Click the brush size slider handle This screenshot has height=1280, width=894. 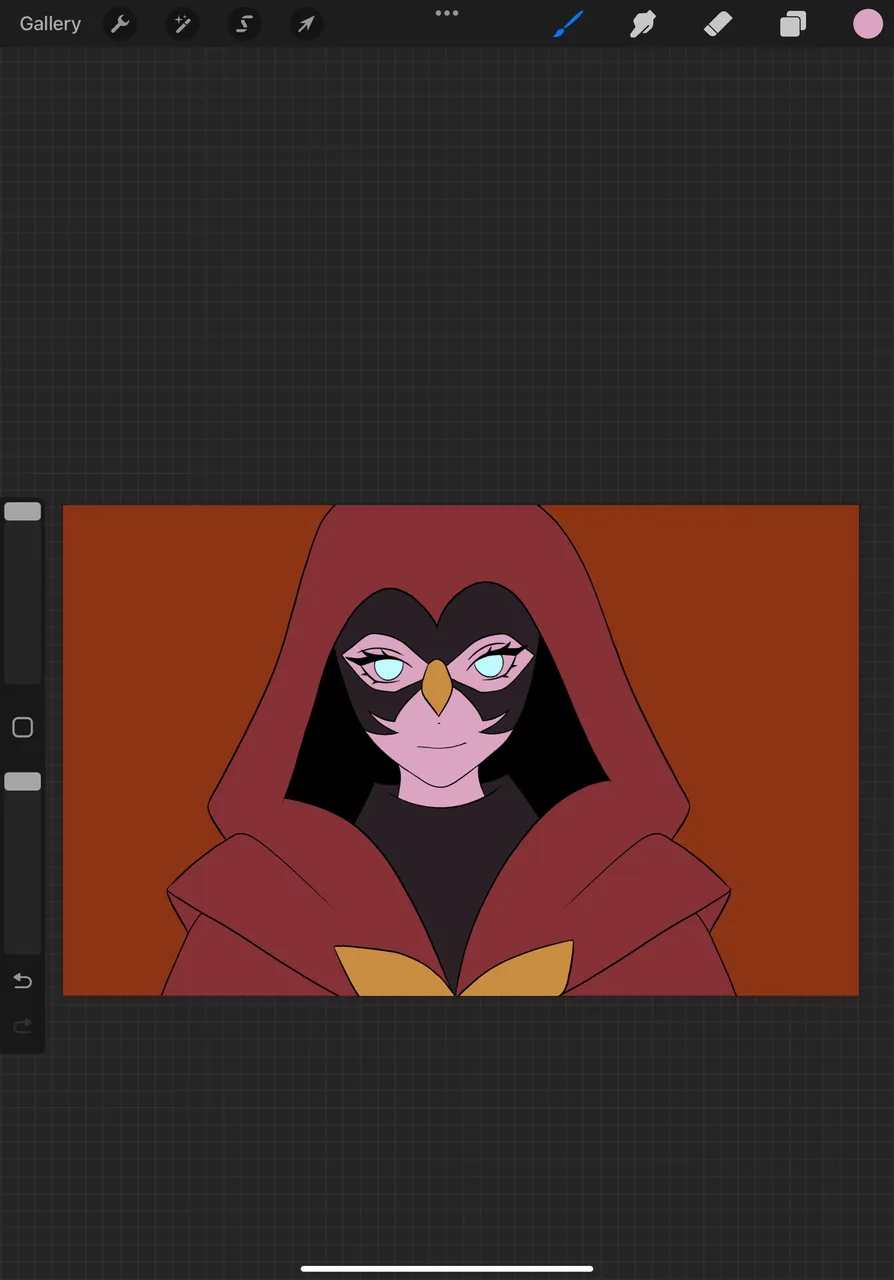[x=22, y=511]
